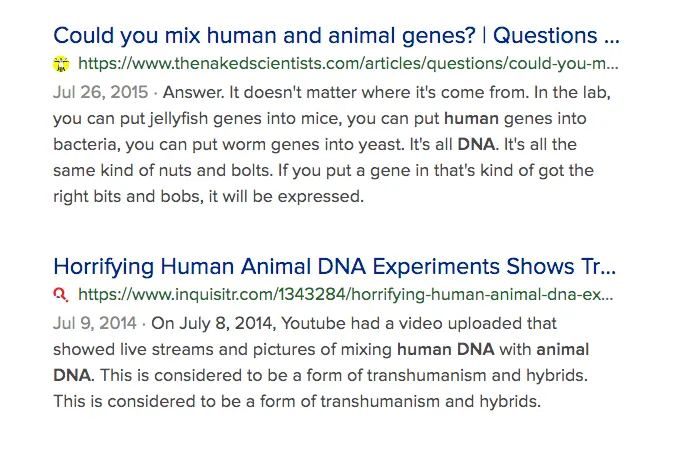Click bold "DNA" after "It's all"

[476, 144]
